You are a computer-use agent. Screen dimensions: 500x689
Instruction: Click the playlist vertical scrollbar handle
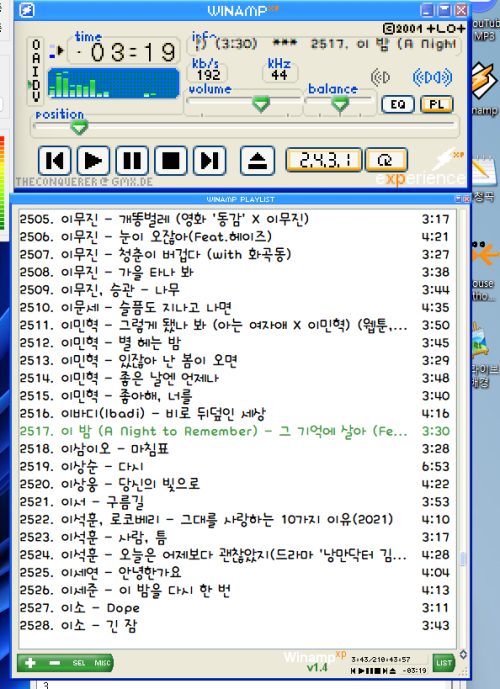(x=462, y=558)
